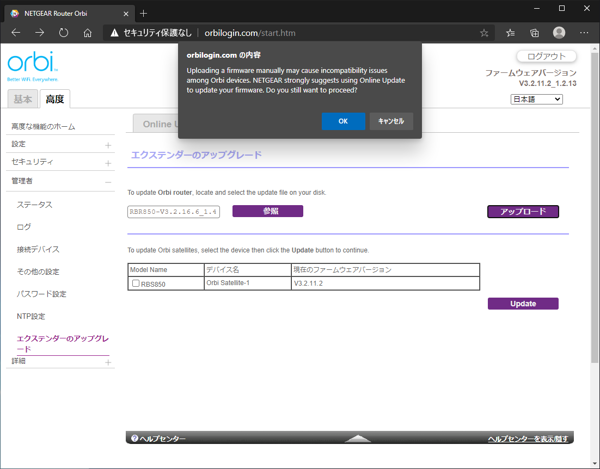
Task: Click the page vertical scrollbar
Action: (x=594, y=207)
